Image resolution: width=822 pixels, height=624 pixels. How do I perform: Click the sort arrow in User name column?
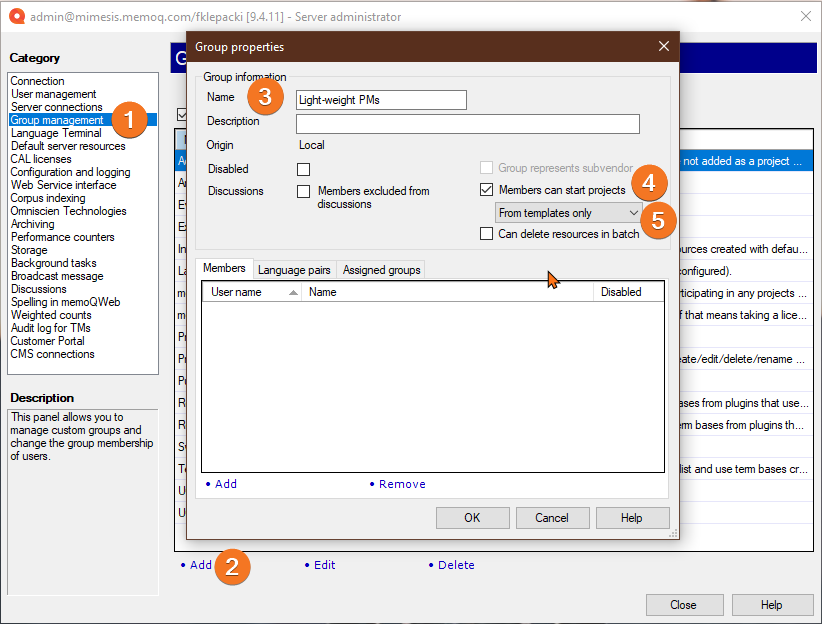(293, 293)
